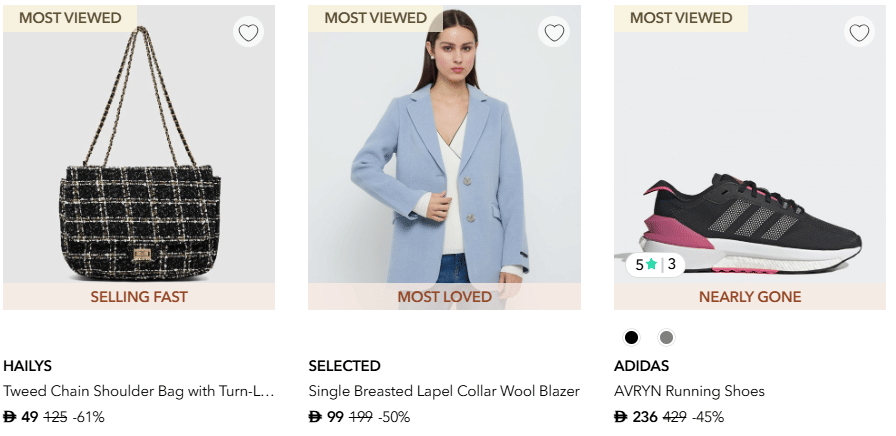Screen dimensions: 896x436
Task: Click the heart icon on the Adidas running shoes
Action: 859,33
